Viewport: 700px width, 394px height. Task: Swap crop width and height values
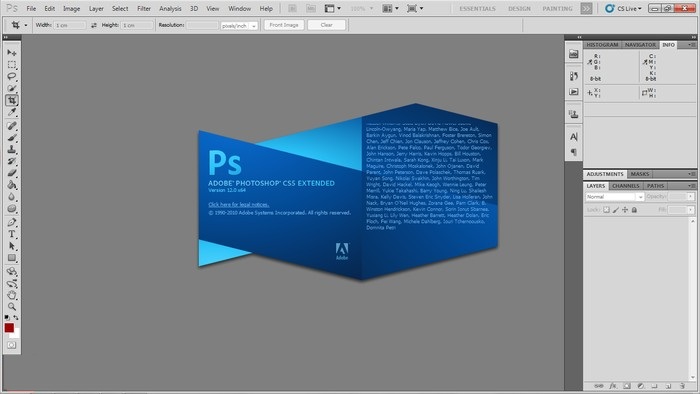tap(94, 25)
